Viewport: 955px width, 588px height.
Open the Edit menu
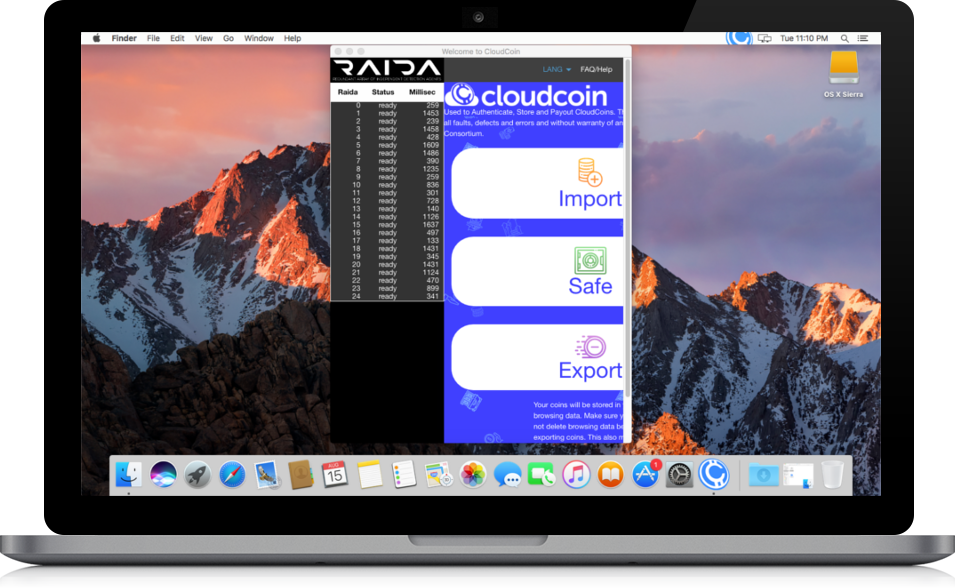pyautogui.click(x=177, y=38)
